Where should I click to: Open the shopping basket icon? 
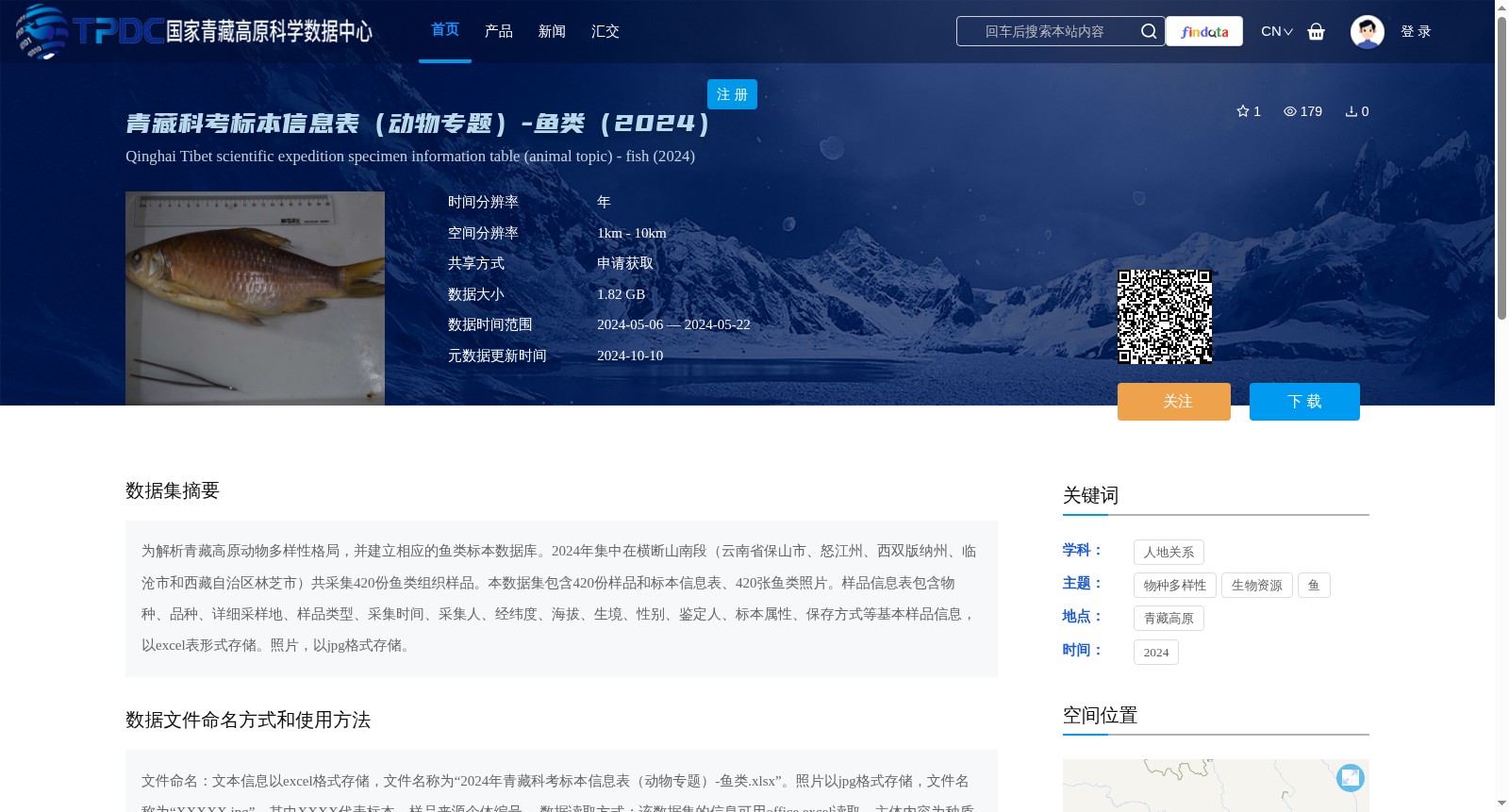(1317, 32)
